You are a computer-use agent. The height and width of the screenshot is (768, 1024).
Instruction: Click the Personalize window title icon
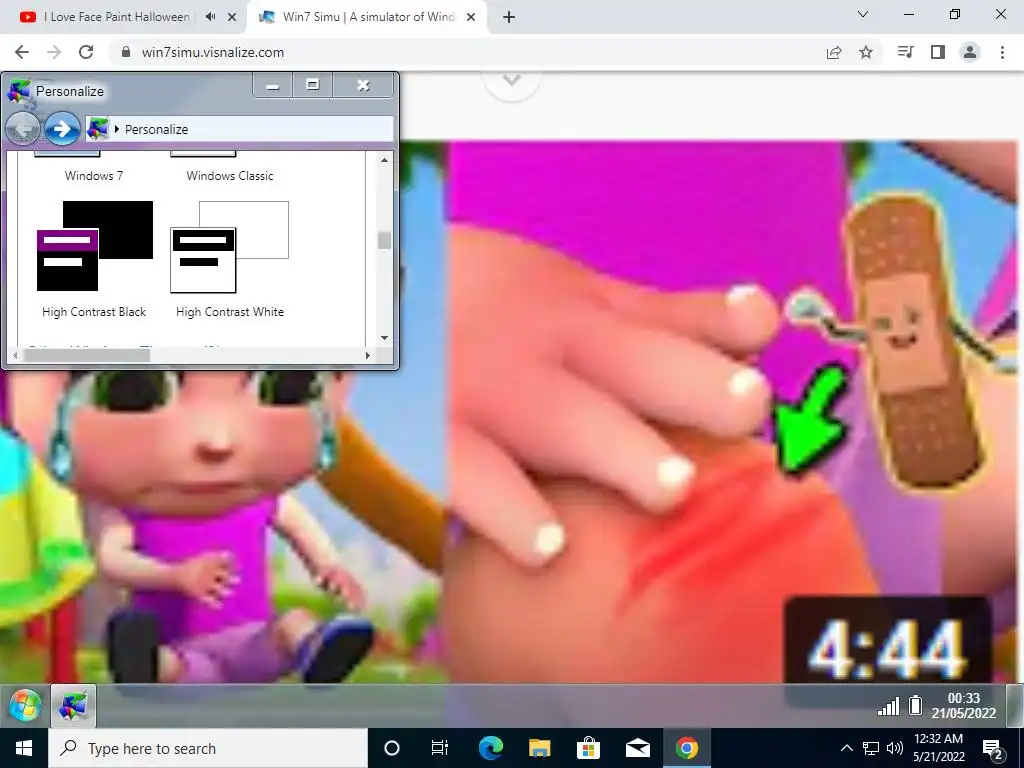18,91
